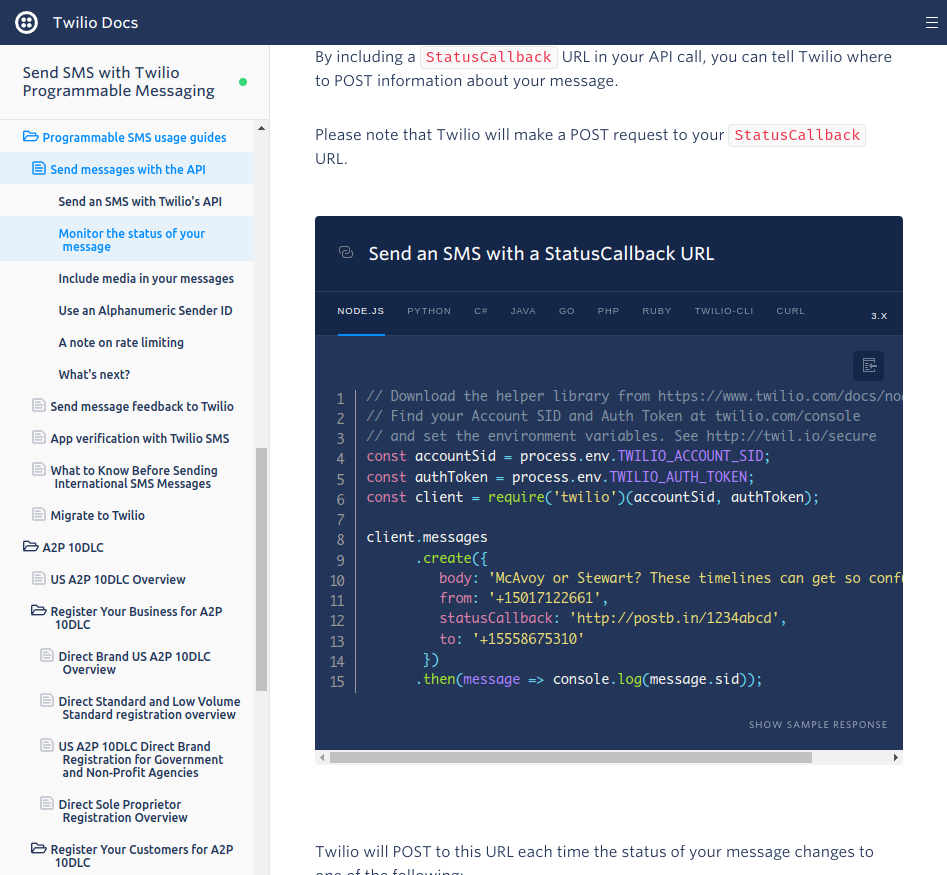Viewport: 947px width, 875px height.
Task: Click page icon beside Migrate to Twilio
Action: [x=39, y=514]
